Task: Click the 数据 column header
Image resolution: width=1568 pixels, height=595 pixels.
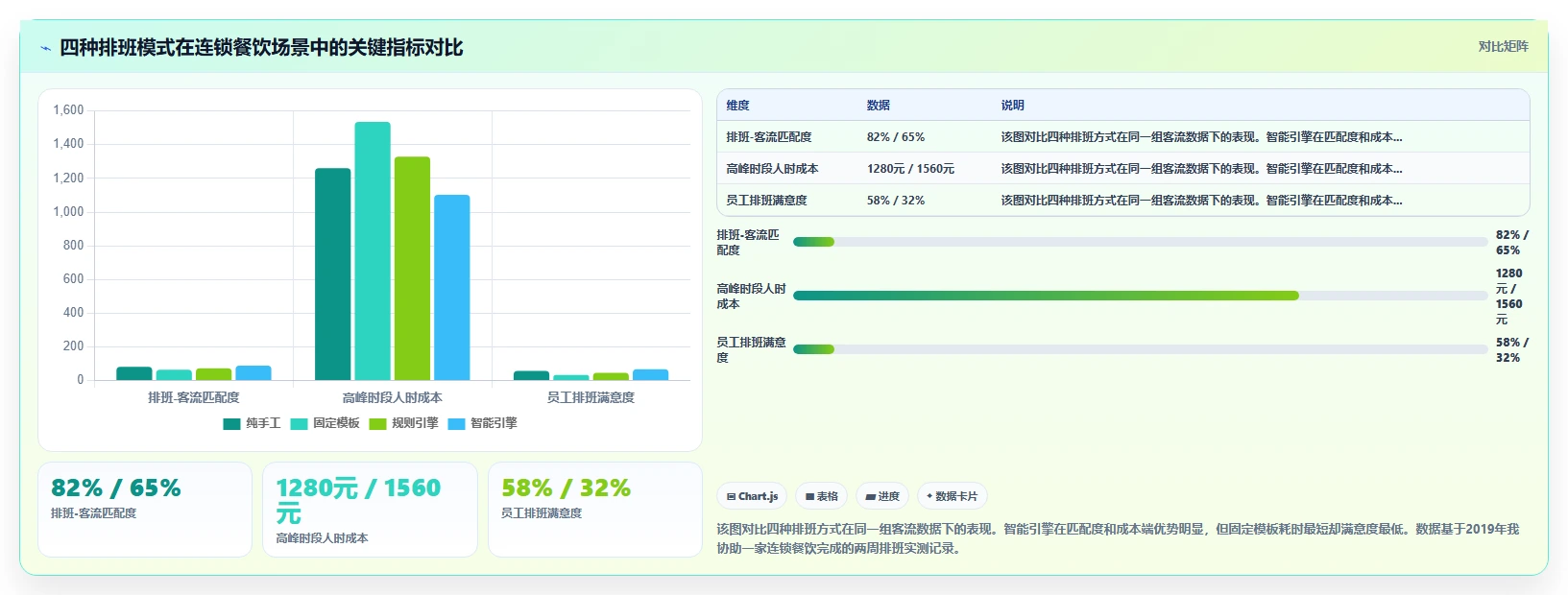Action: pyautogui.click(x=878, y=106)
